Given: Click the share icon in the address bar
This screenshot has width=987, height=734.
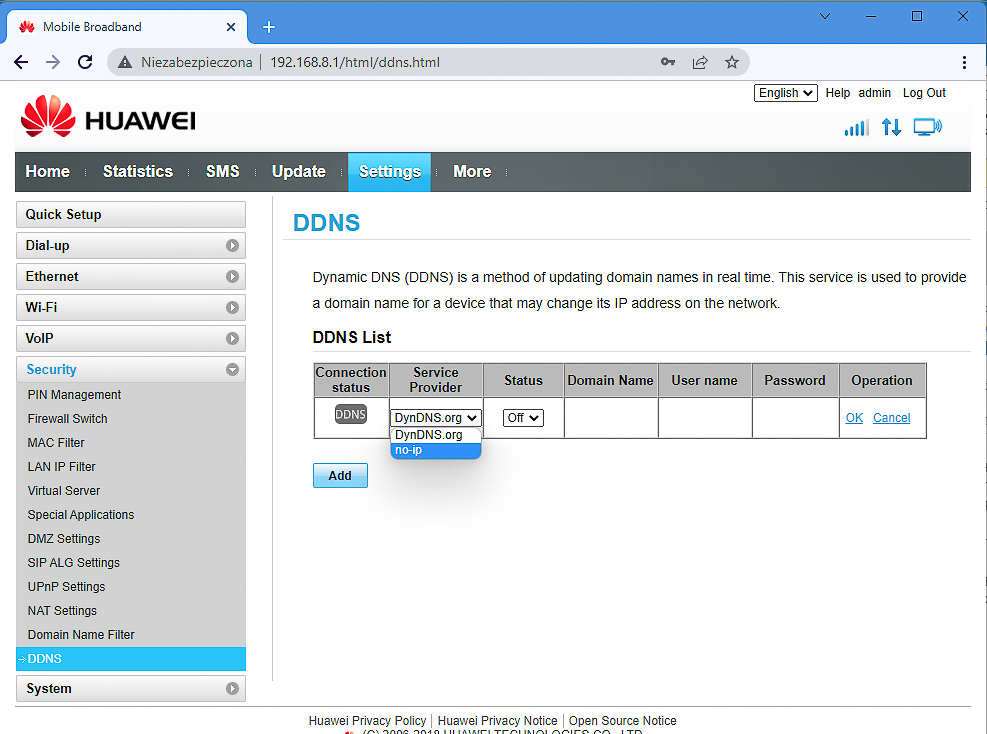Looking at the screenshot, I should (x=701, y=61).
